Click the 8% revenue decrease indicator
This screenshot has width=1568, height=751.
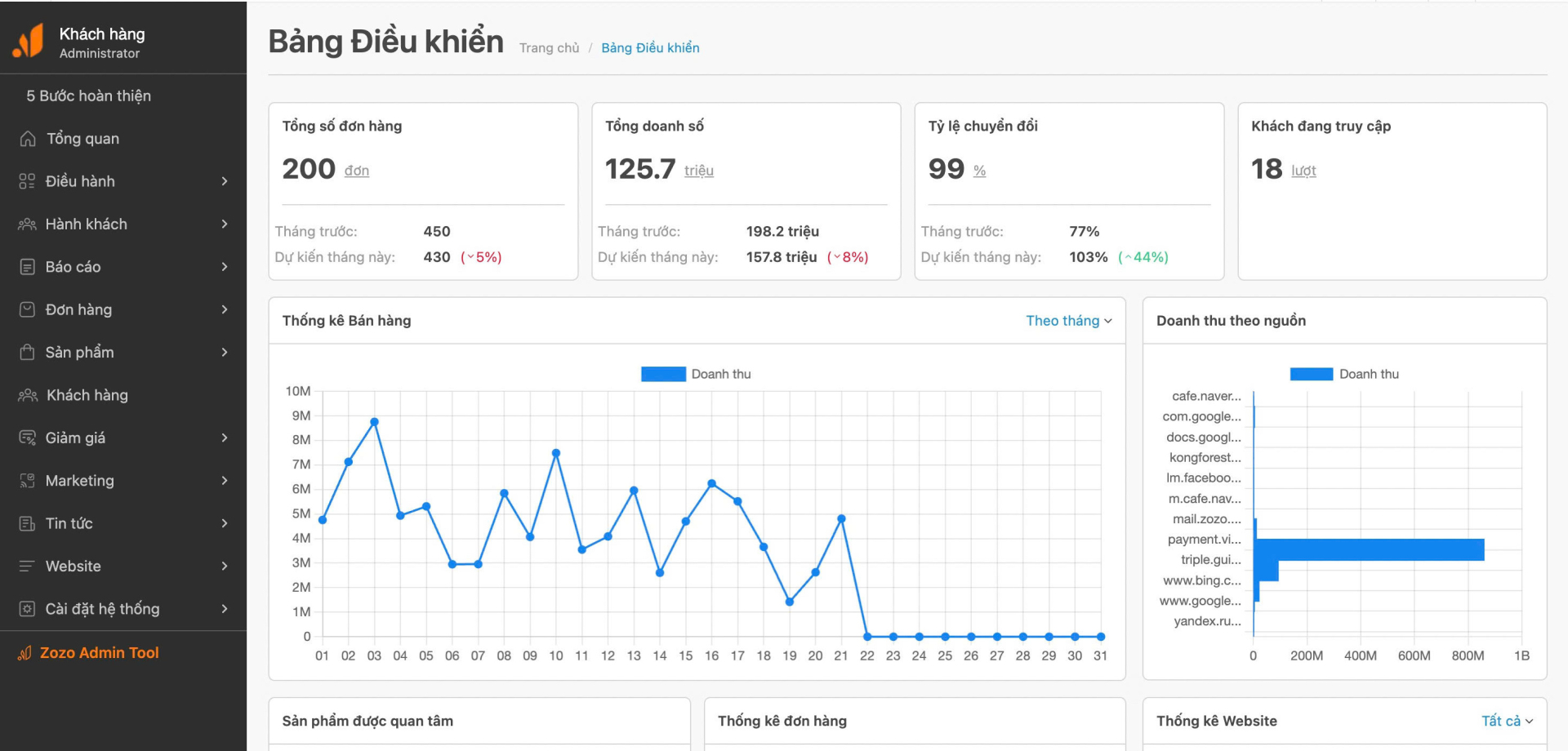tap(848, 257)
